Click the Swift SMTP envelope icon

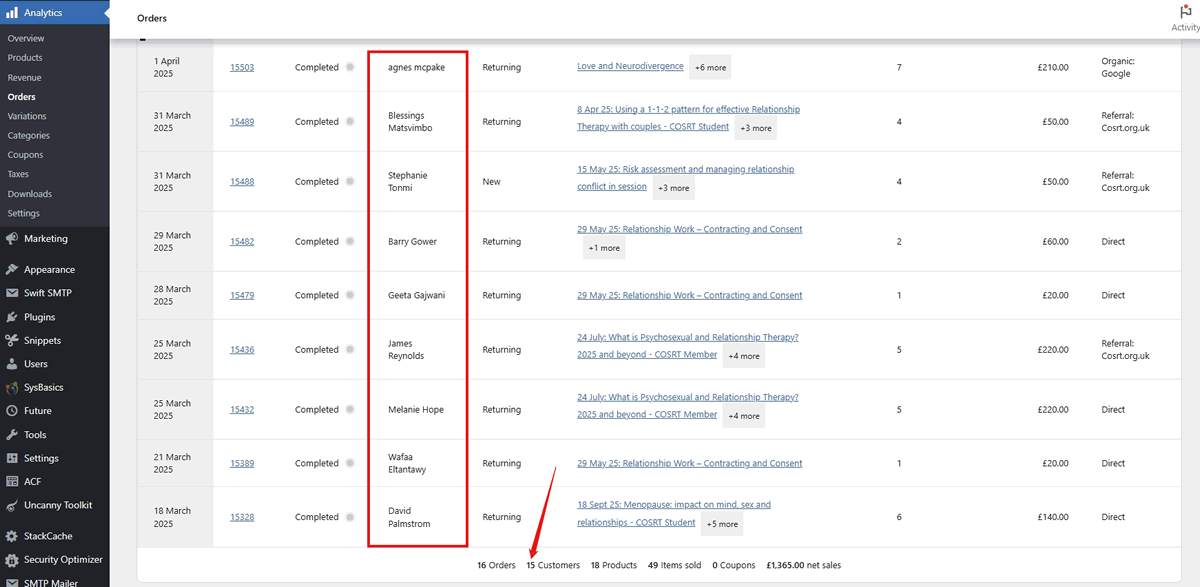point(12,293)
